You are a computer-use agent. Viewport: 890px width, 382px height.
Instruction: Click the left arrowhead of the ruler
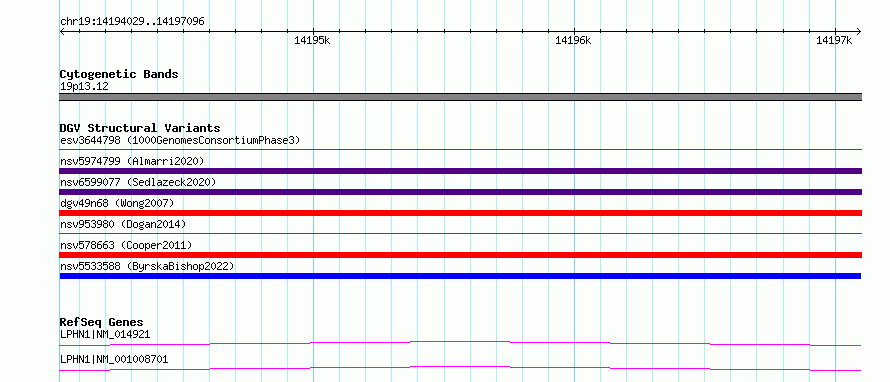[62, 31]
